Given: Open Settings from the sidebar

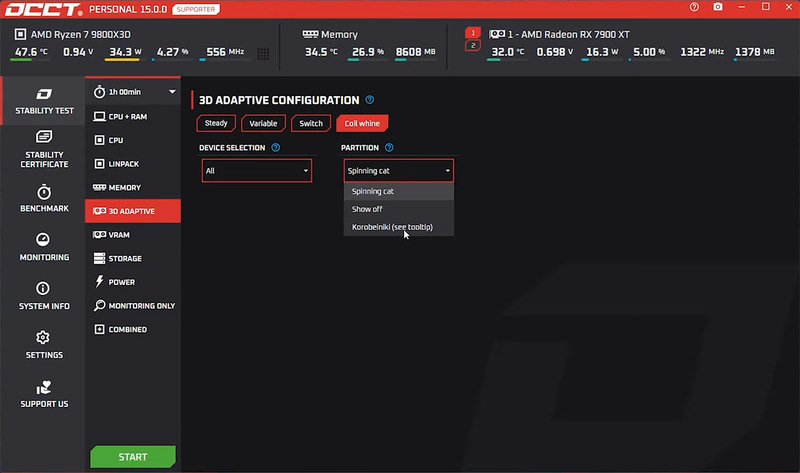Looking at the screenshot, I should [44, 345].
